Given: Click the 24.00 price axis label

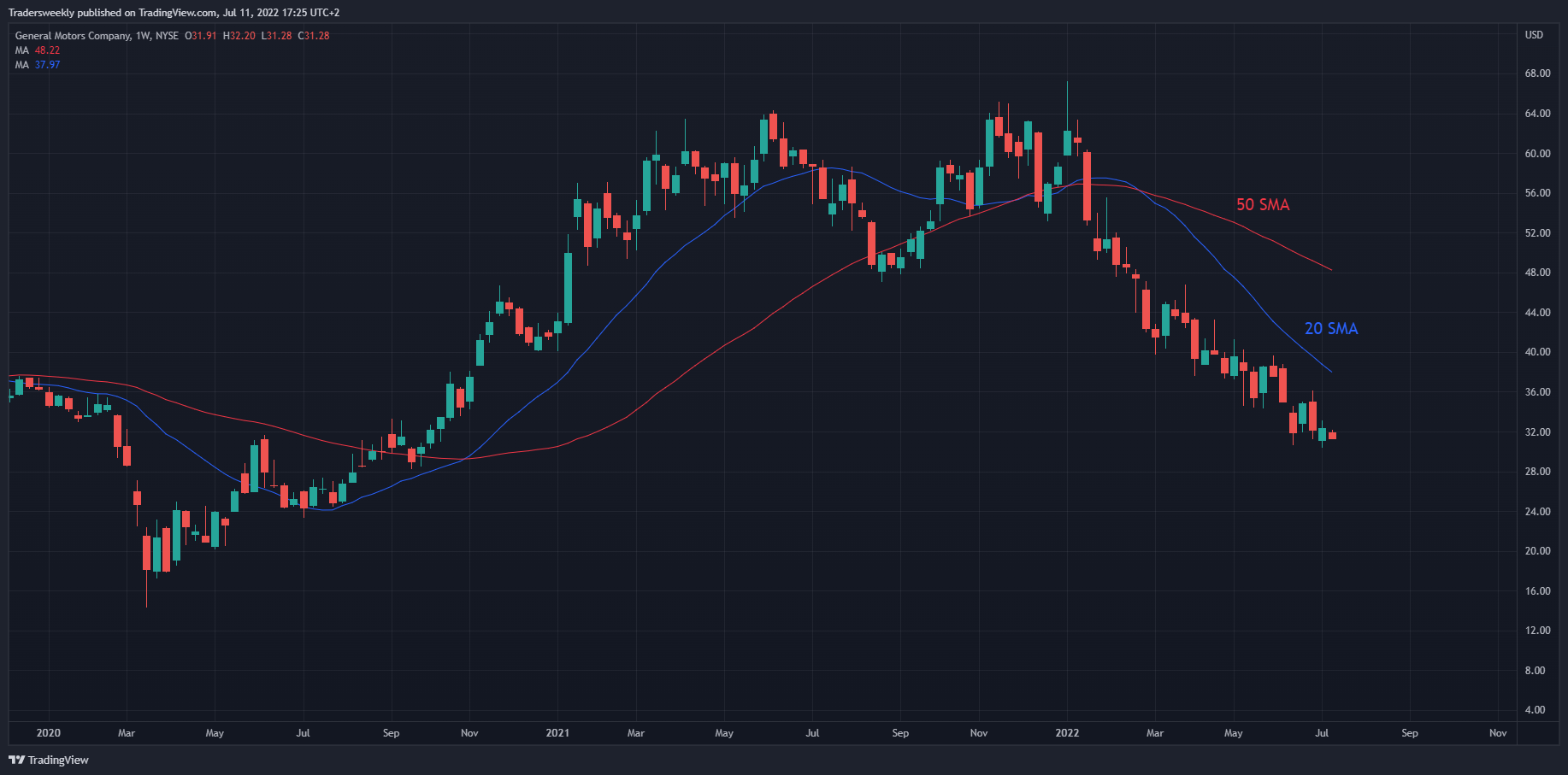Looking at the screenshot, I should [x=1537, y=512].
